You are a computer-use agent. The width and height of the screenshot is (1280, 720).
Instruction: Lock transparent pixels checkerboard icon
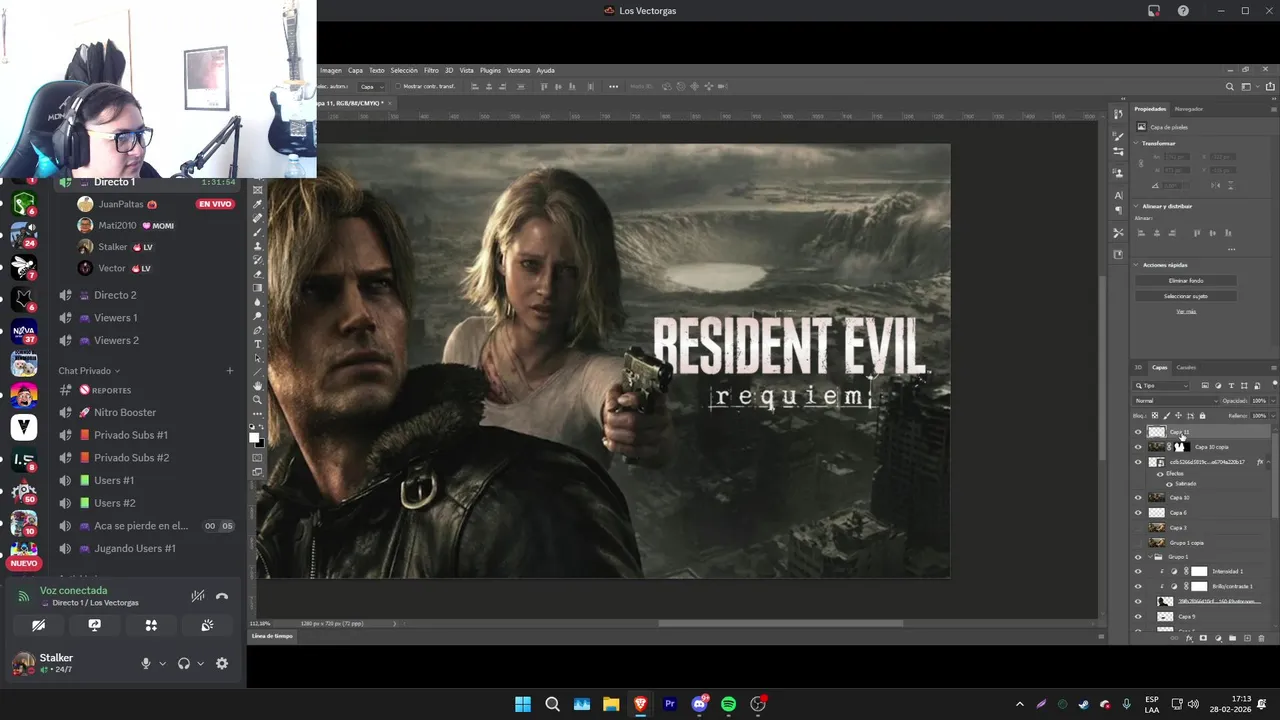(1155, 415)
